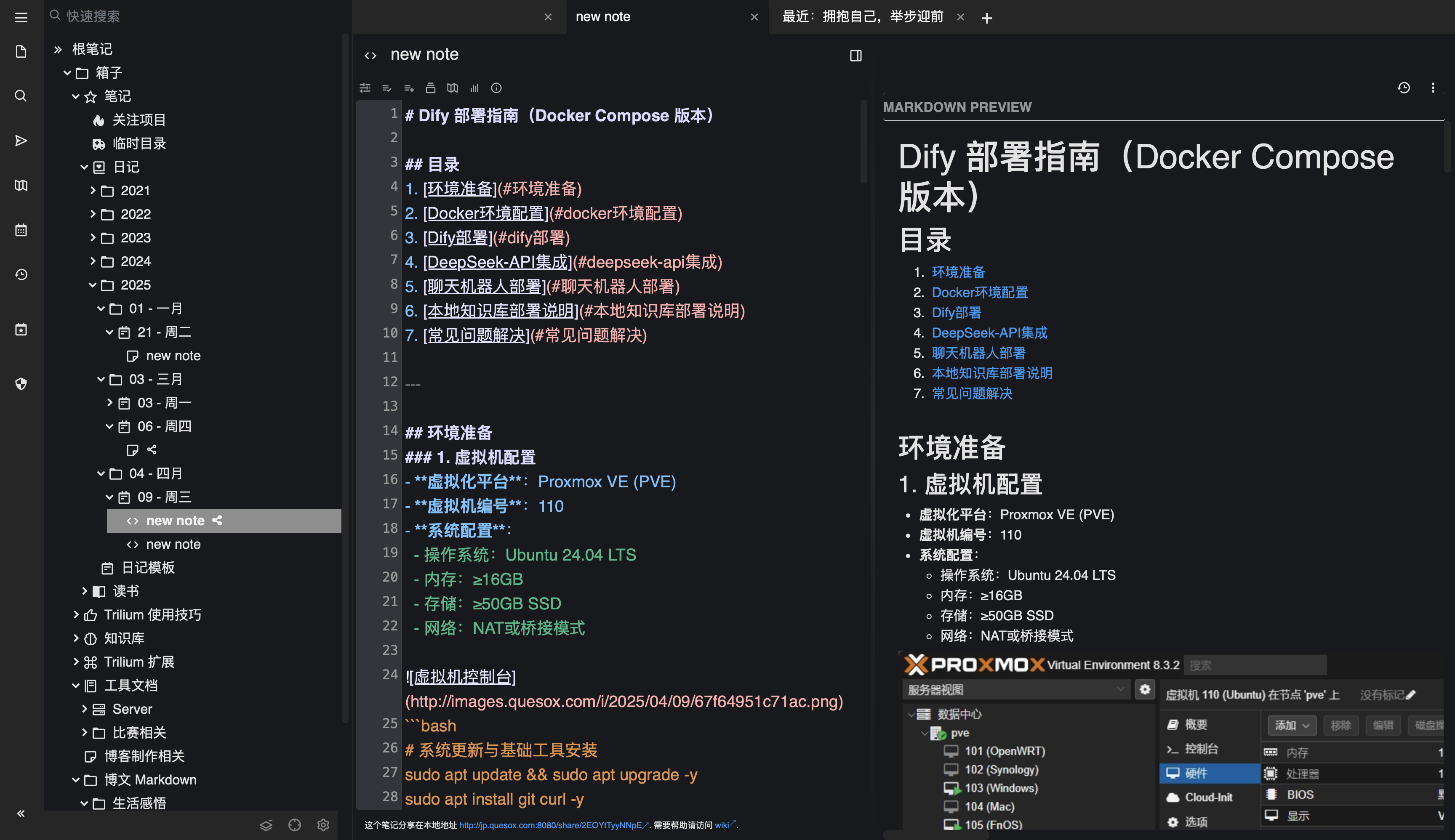
Task: Expand the 03 - 周一 day note
Action: [x=109, y=403]
